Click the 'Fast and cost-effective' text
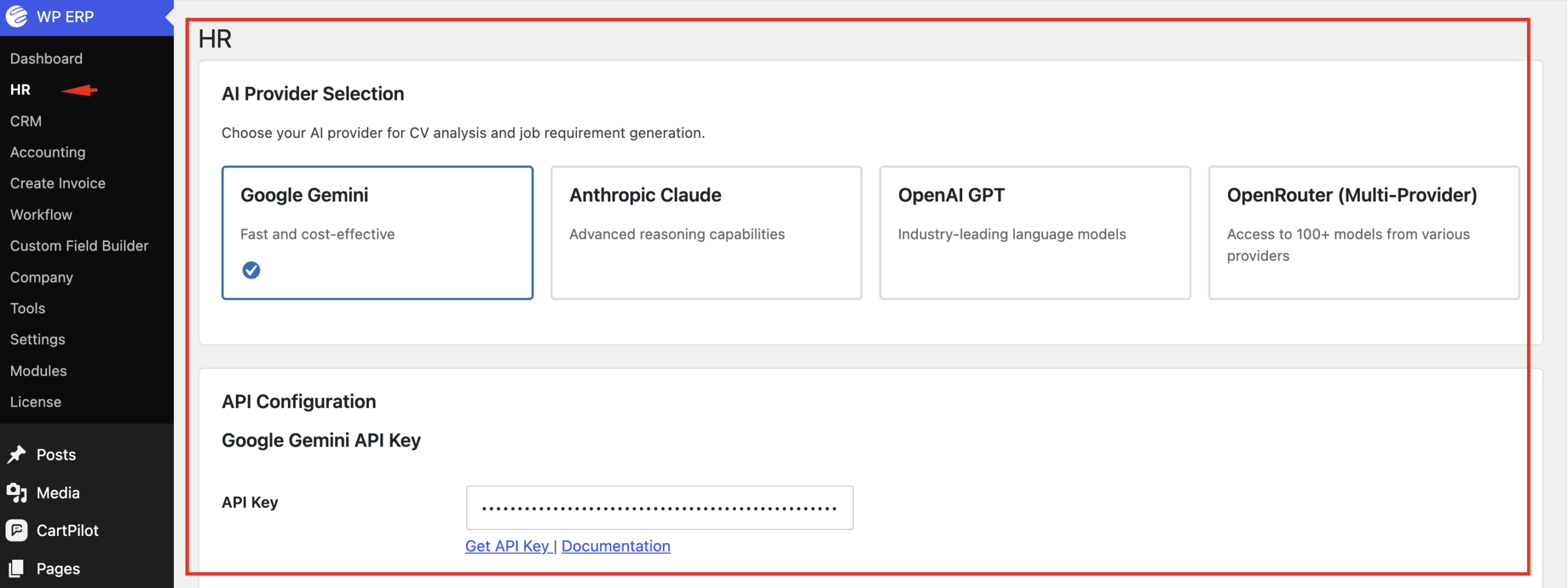The height and width of the screenshot is (588, 1568). point(317,234)
